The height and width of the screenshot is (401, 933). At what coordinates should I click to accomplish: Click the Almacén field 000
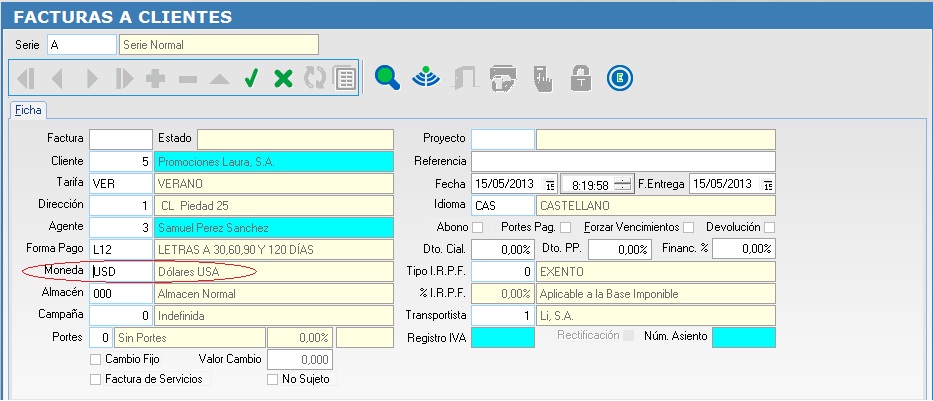(x=121, y=293)
